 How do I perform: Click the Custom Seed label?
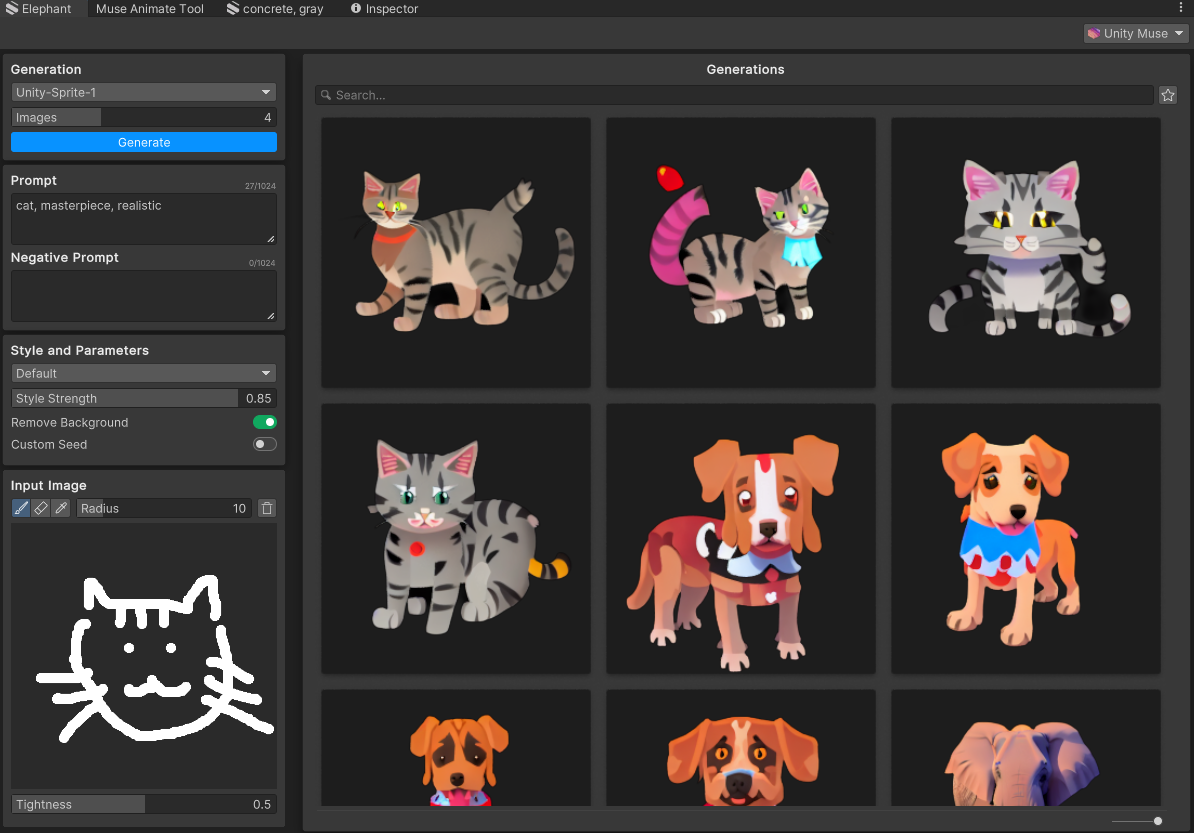pyautogui.click(x=49, y=445)
